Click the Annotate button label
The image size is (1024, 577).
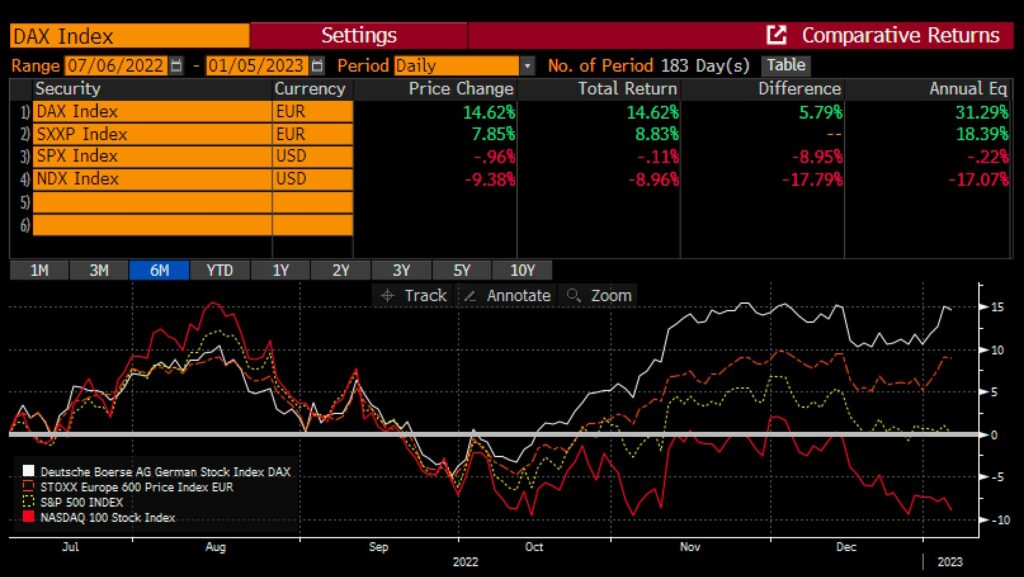click(x=519, y=296)
